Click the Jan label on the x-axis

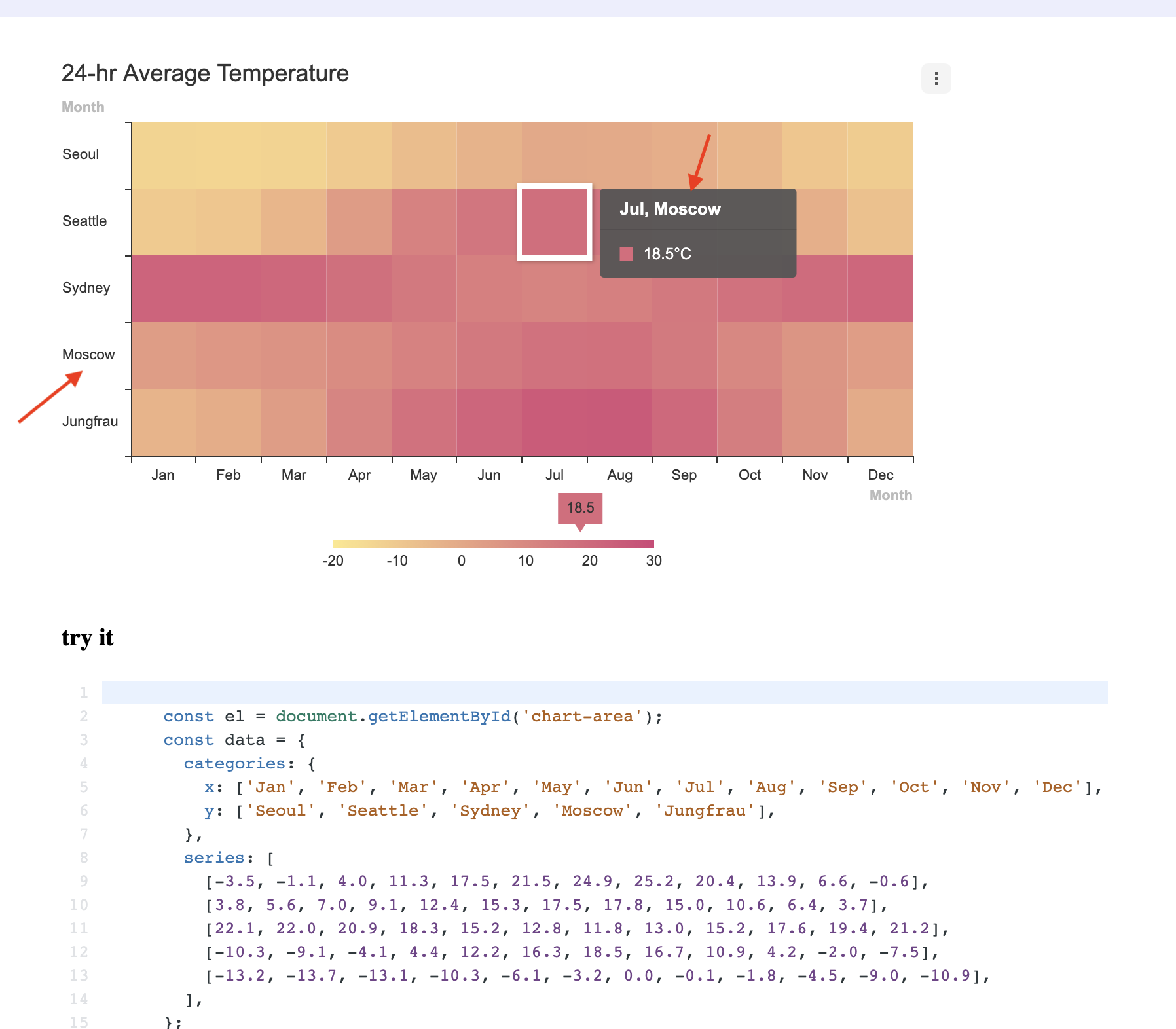click(x=163, y=475)
